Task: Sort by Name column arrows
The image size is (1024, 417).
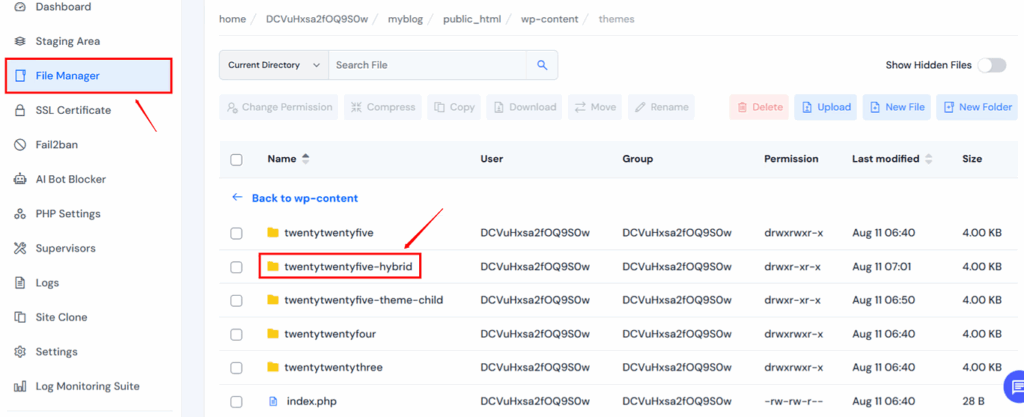Action: pos(306,159)
